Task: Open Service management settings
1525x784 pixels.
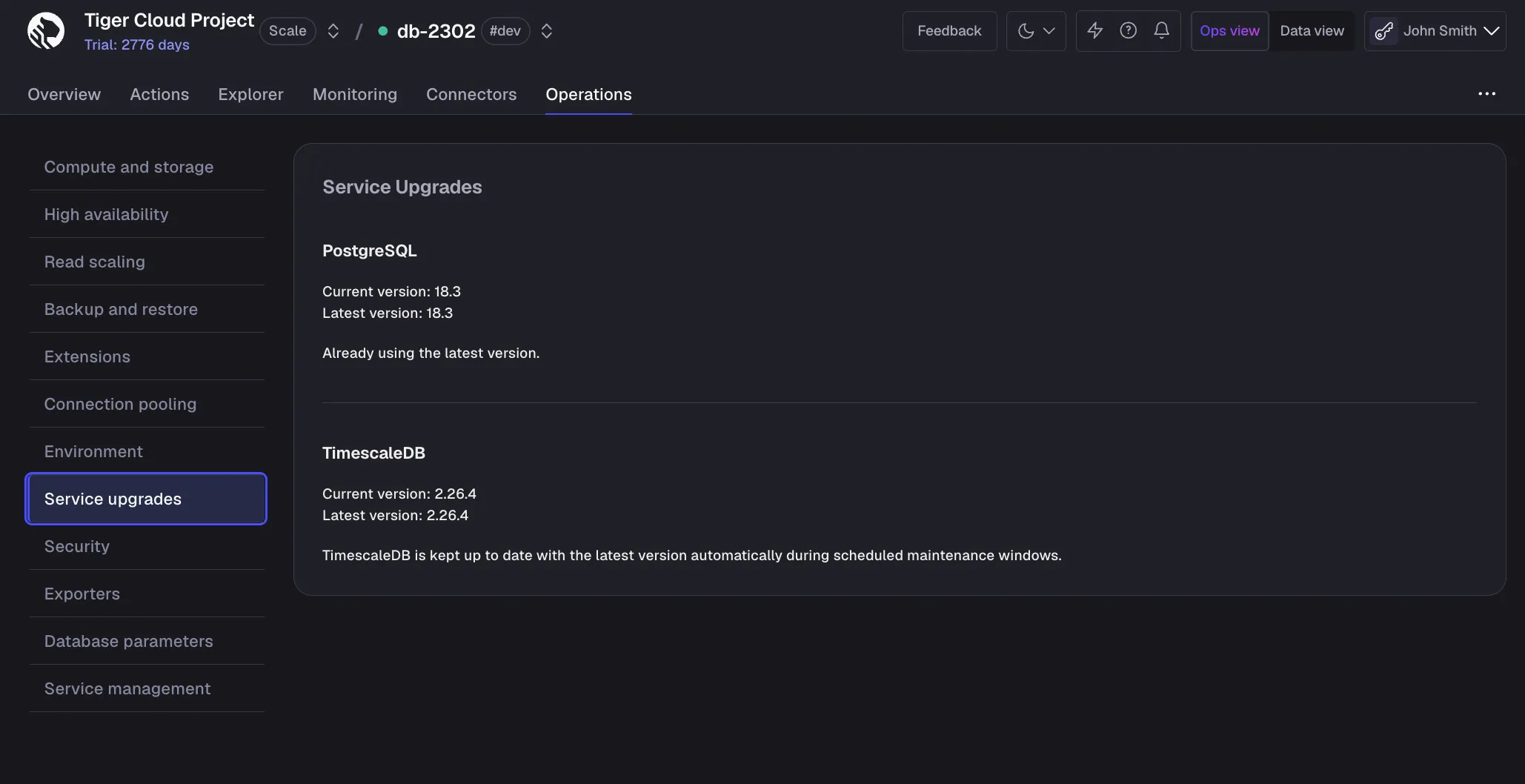Action: (x=147, y=688)
